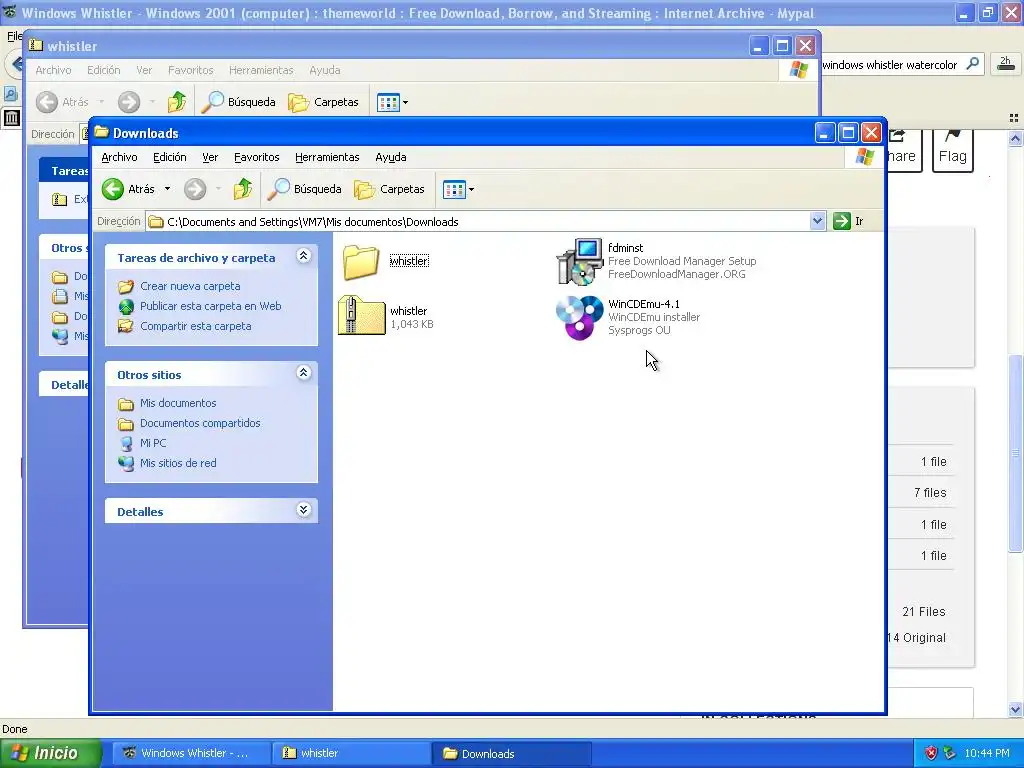This screenshot has width=1024, height=768.
Task: Click red security shield tray icon
Action: pos(931,753)
